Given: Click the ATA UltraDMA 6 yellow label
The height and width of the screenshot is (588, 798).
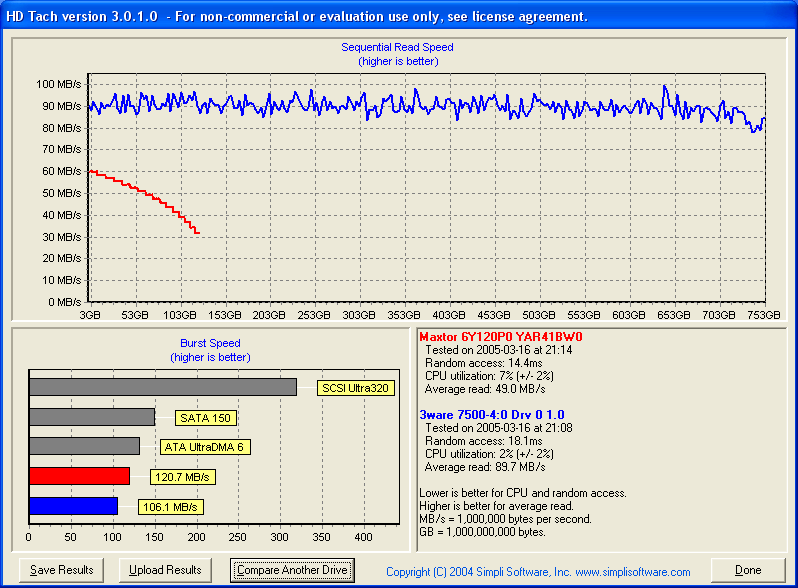Looking at the screenshot, I should click(205, 447).
